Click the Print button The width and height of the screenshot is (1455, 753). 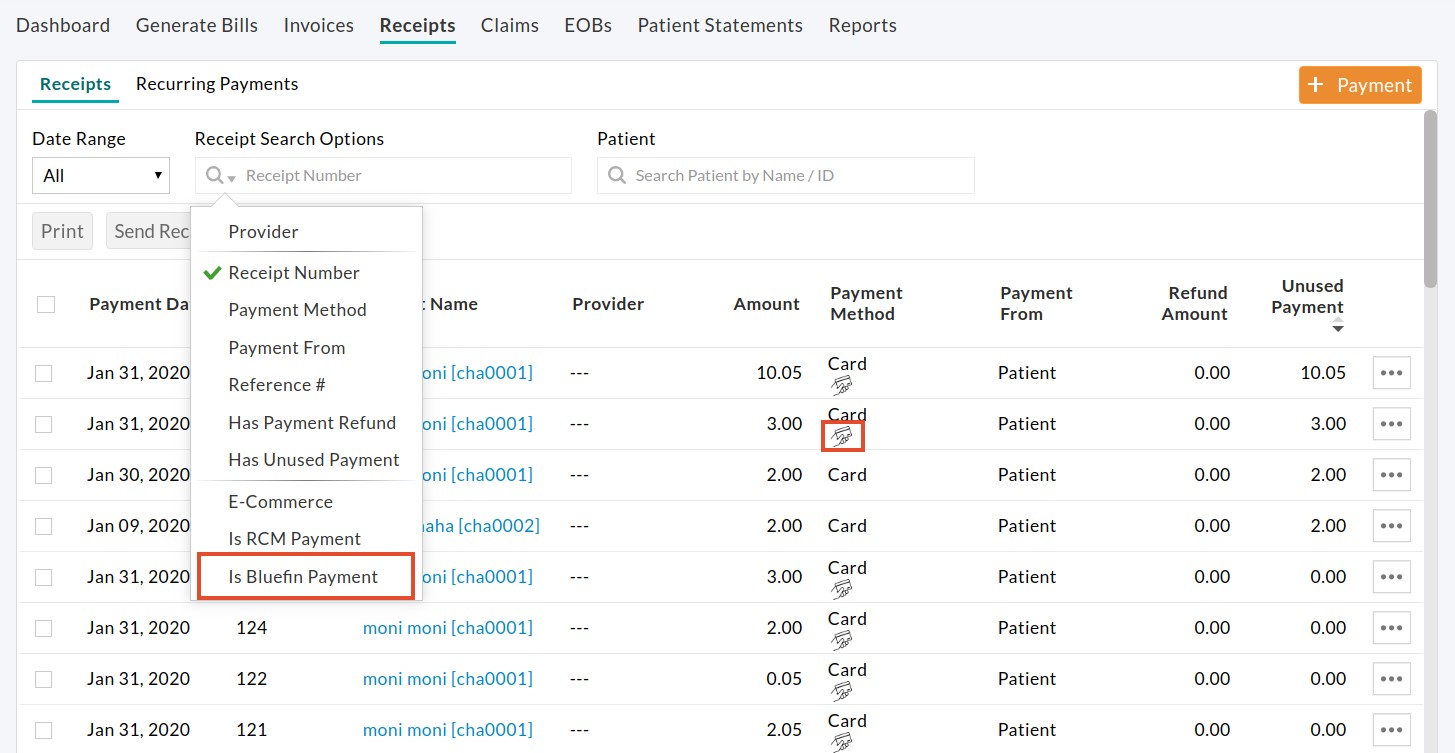point(62,231)
